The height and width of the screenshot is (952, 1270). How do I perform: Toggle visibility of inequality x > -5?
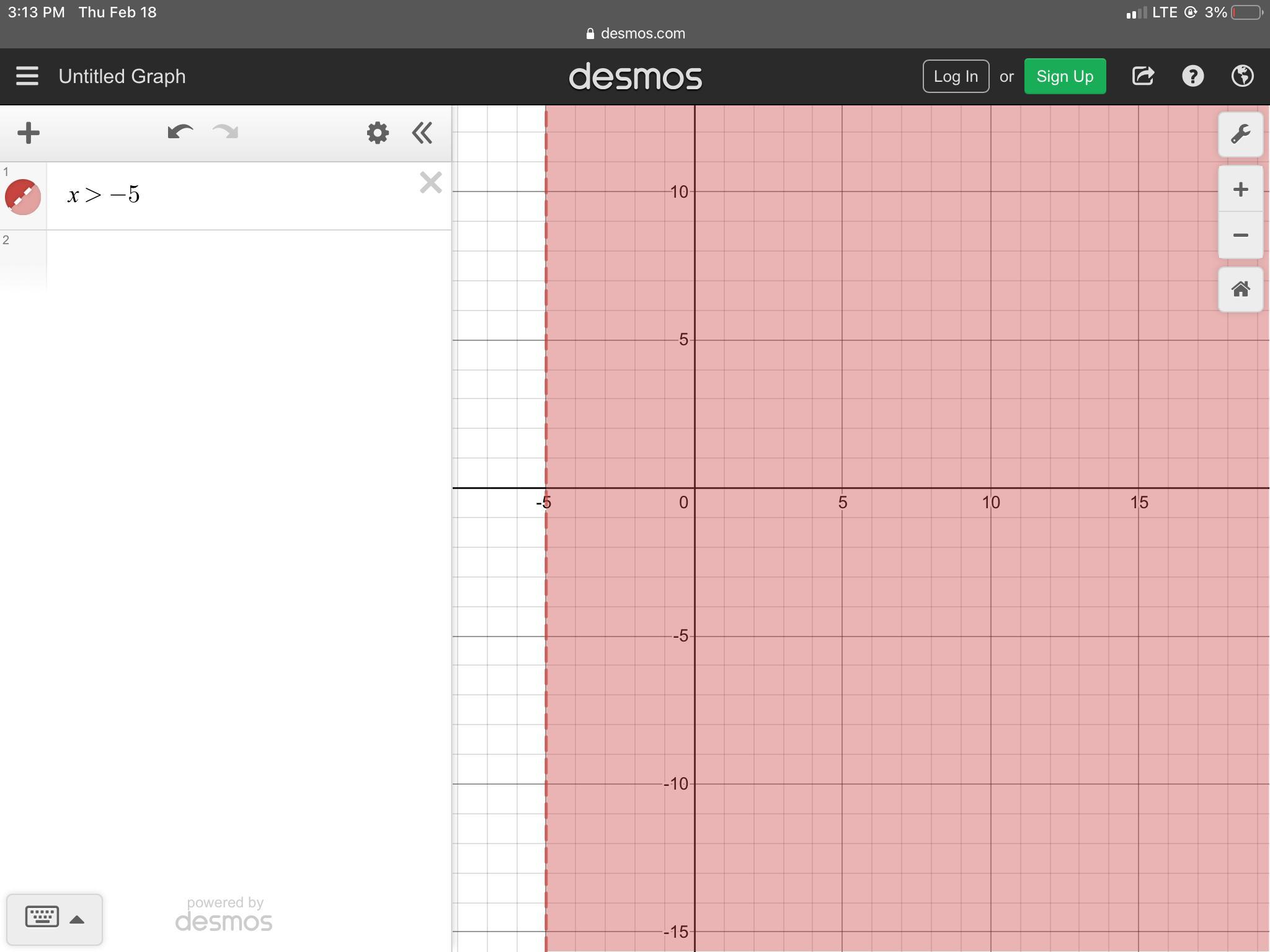point(23,197)
